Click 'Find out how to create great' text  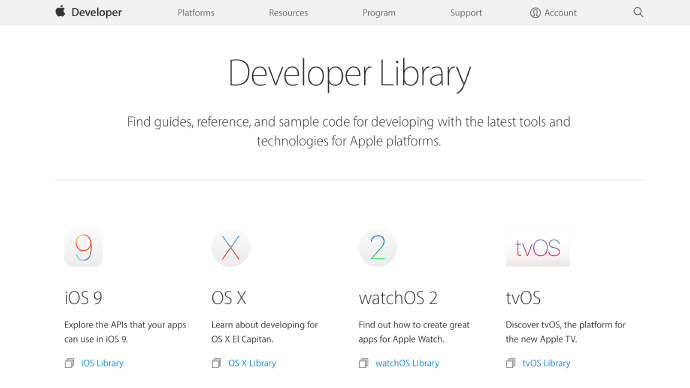[414, 325]
